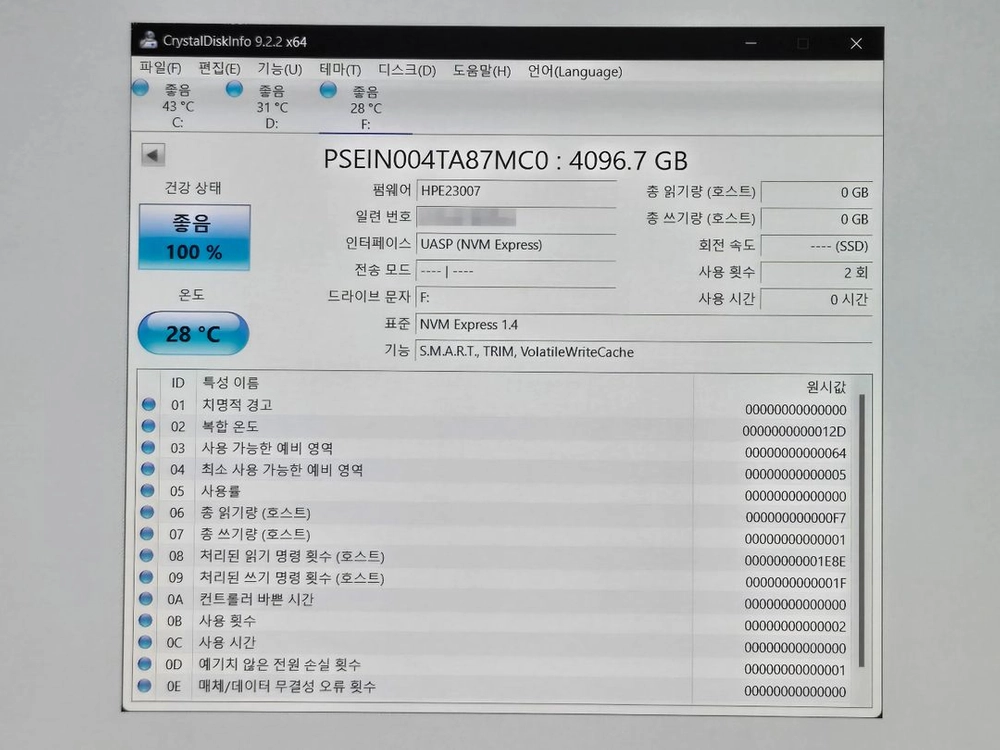Click the drive letter field F:
This screenshot has width=1000, height=750.
click(516, 298)
